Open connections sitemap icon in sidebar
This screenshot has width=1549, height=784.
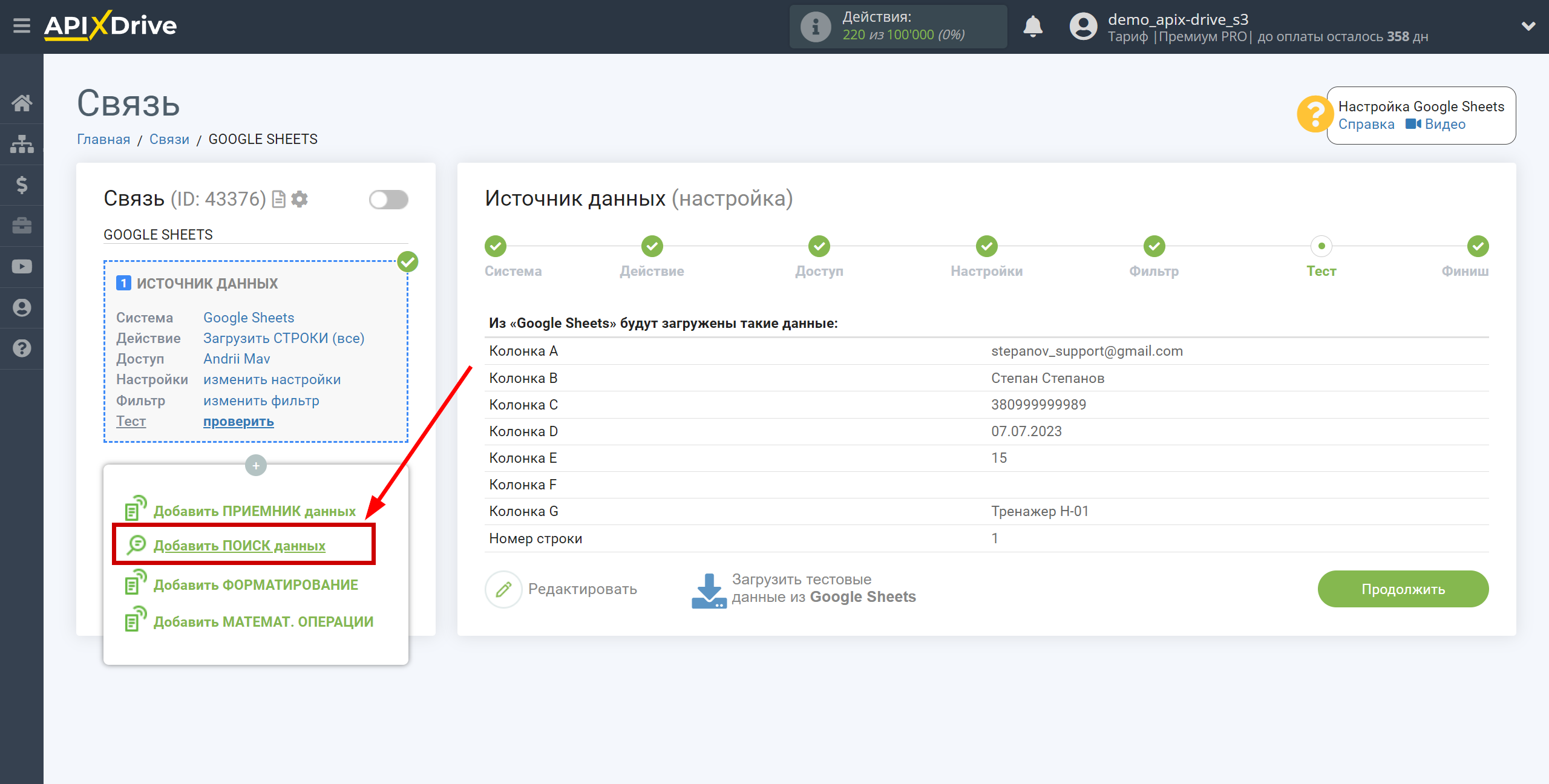point(22,144)
